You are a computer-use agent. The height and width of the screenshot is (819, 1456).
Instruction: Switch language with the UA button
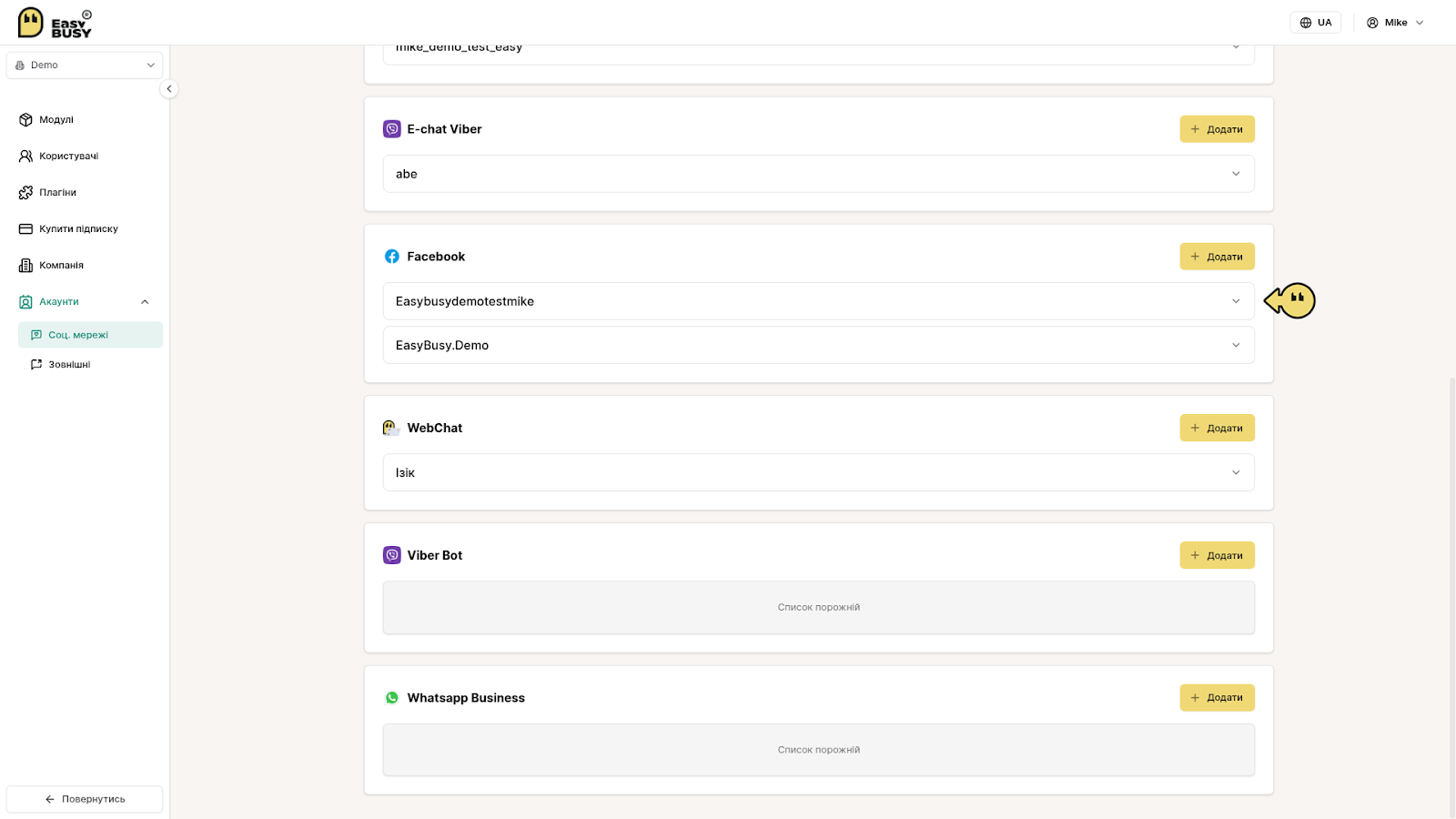click(1316, 23)
